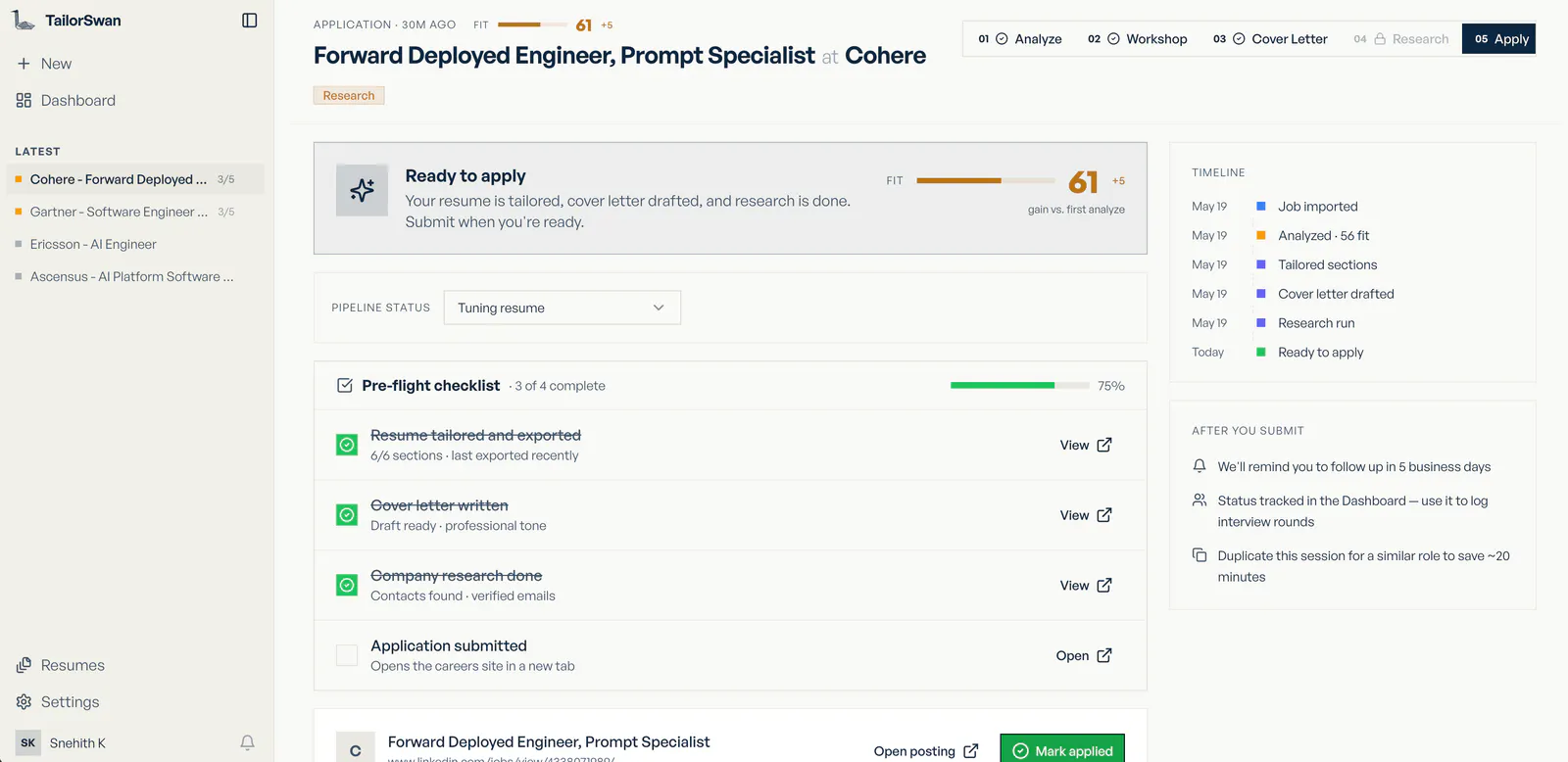Click the Ready to apply timeline marker
The height and width of the screenshot is (762, 1568).
pos(1261,353)
